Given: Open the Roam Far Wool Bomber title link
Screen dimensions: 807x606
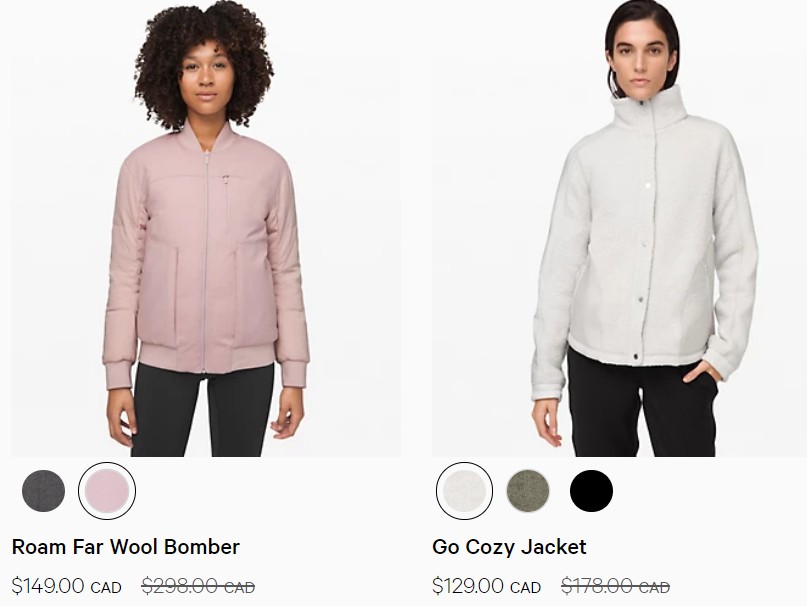Looking at the screenshot, I should click(126, 547).
